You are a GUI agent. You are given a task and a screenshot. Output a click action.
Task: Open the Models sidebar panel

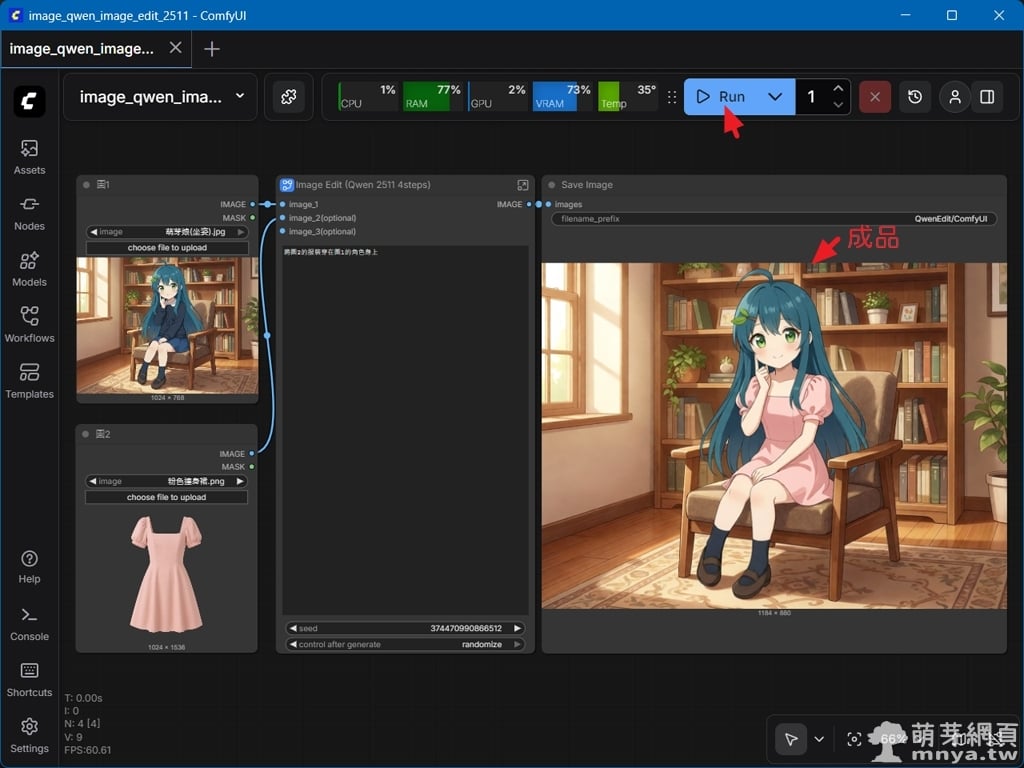(29, 268)
